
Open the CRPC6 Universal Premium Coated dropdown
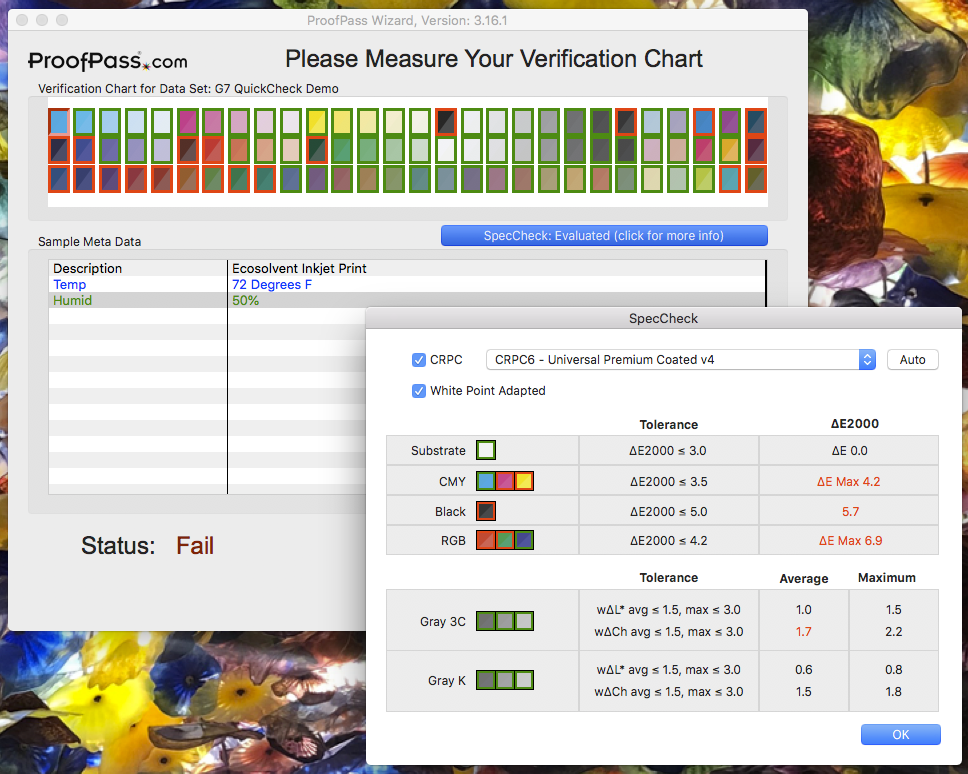(681, 360)
